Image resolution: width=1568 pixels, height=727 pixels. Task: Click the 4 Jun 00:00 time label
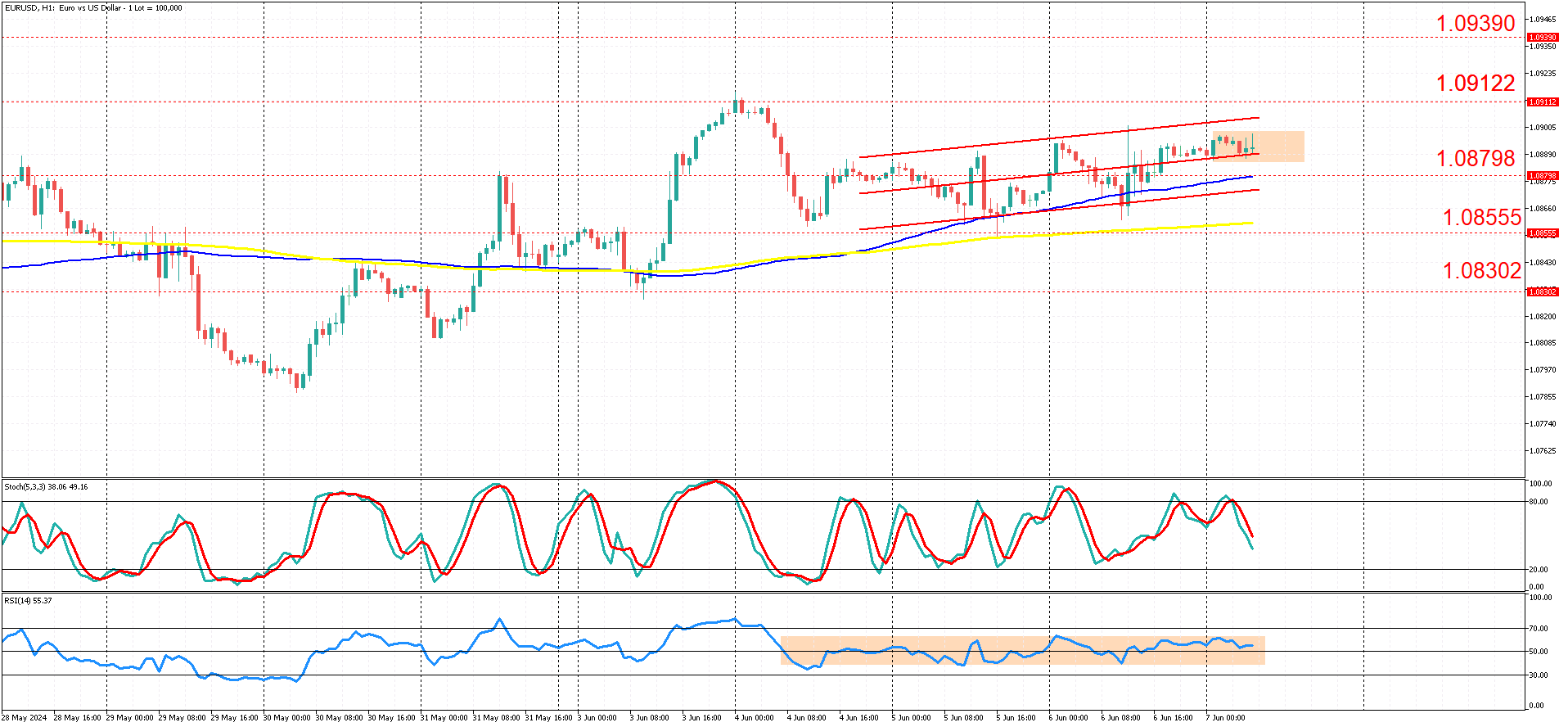[x=754, y=718]
